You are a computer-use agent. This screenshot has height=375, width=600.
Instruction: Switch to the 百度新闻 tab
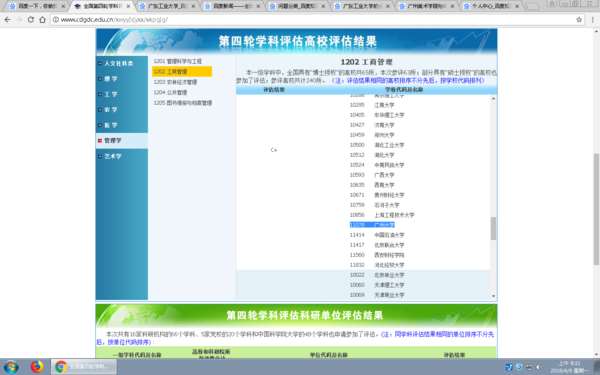232,6
